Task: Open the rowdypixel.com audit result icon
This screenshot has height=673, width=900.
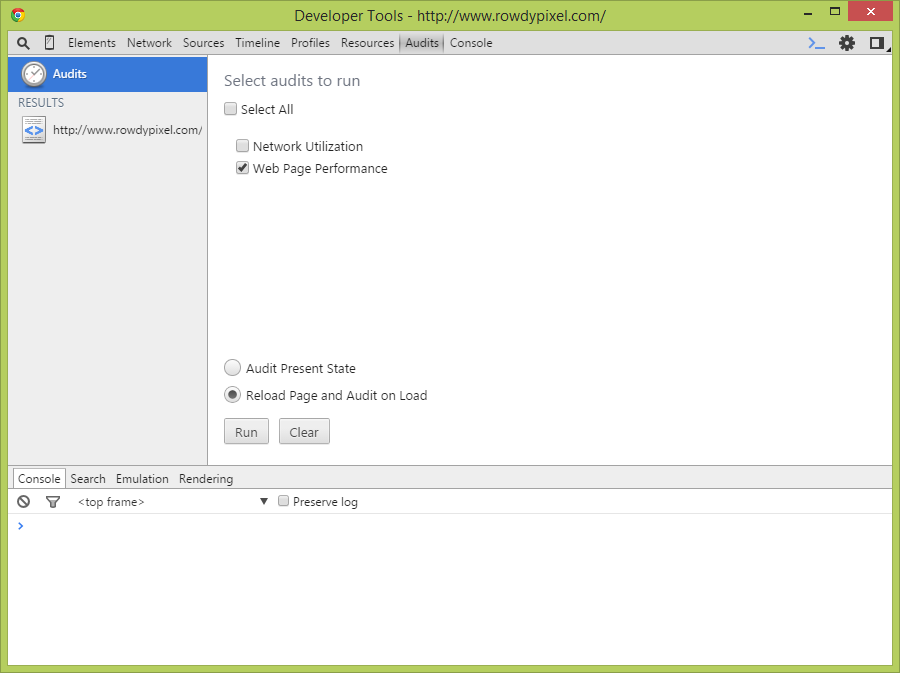Action: [34, 130]
